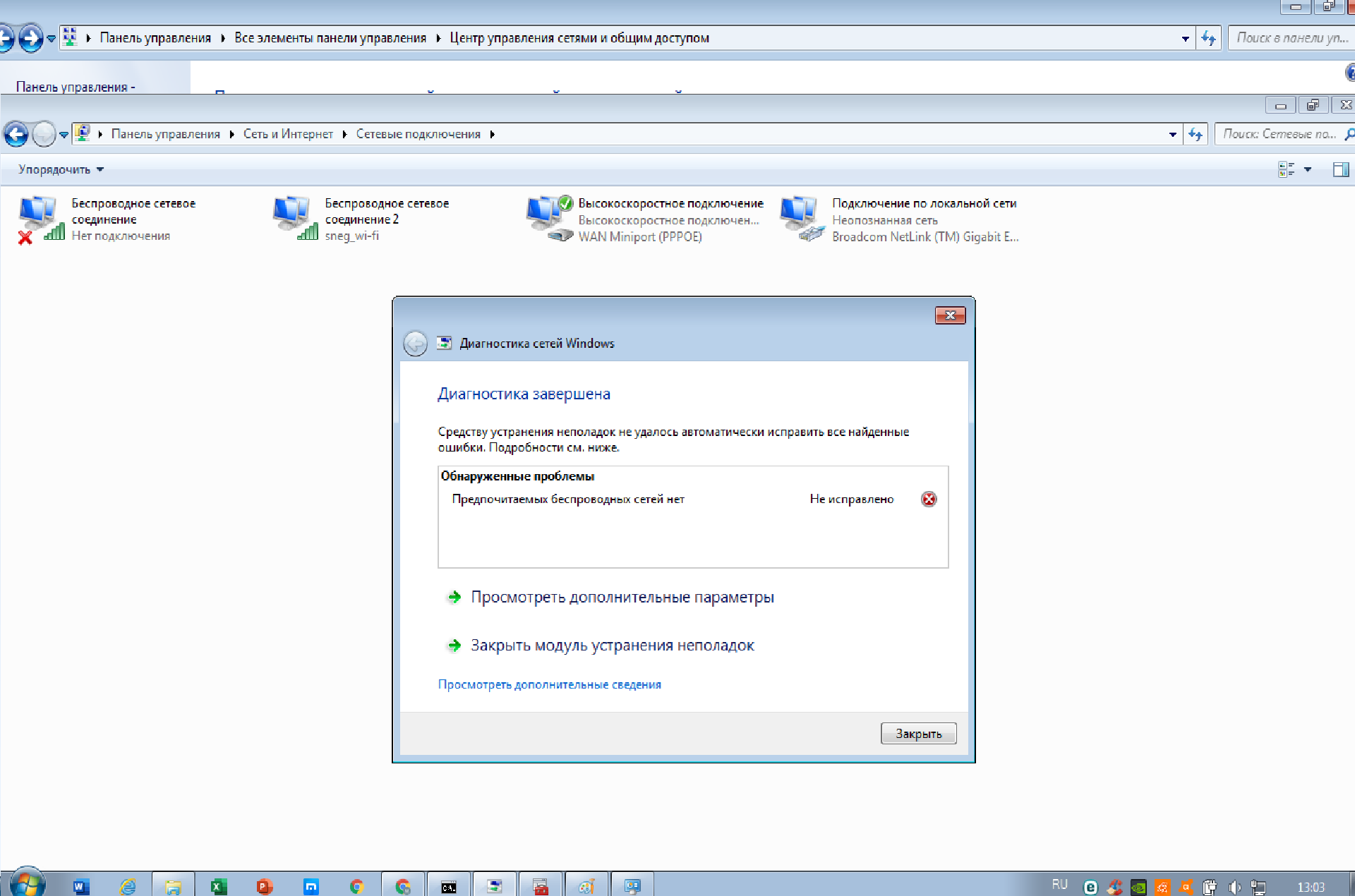Toggle the preview pane button
The height and width of the screenshot is (896, 1355).
pyautogui.click(x=1340, y=169)
